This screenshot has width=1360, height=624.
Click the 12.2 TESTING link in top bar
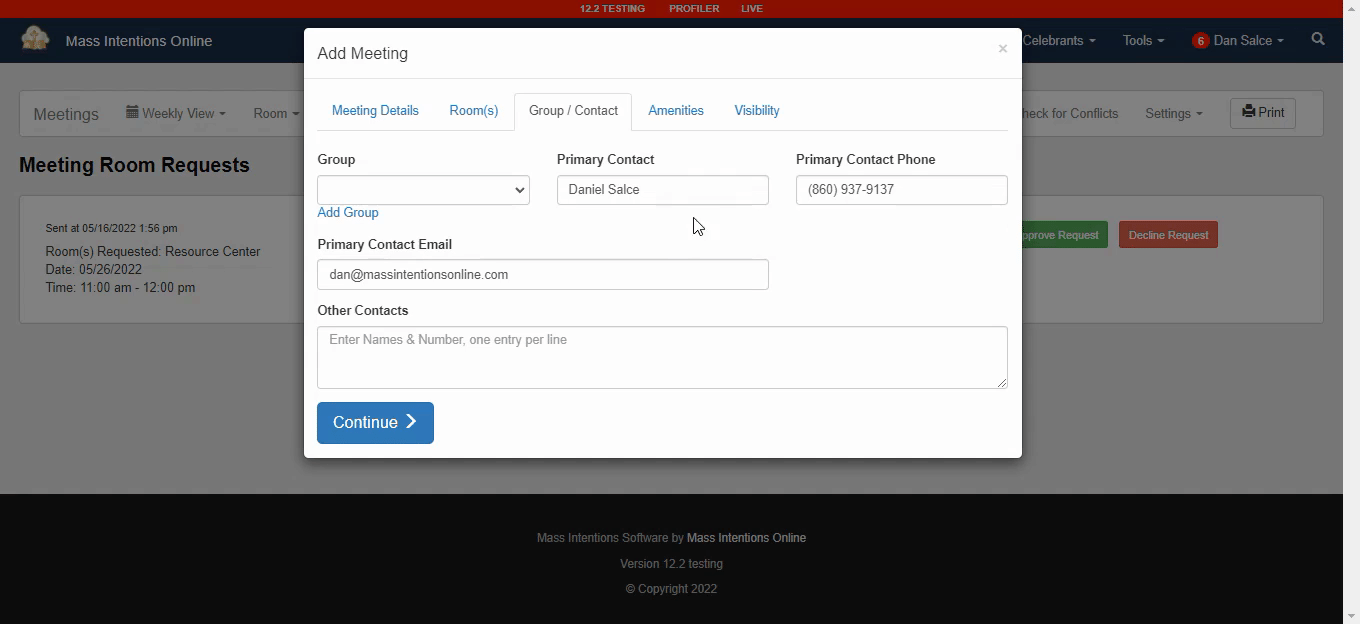coord(612,8)
